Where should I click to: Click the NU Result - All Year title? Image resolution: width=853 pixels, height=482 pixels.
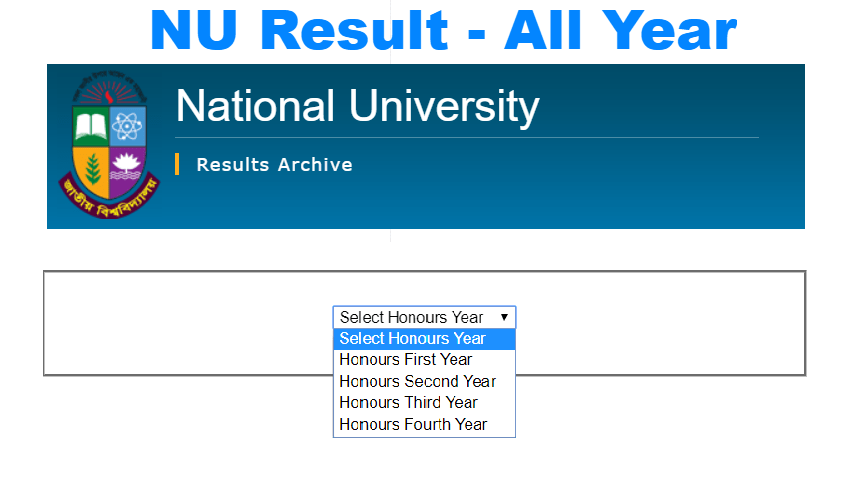pyautogui.click(x=443, y=31)
